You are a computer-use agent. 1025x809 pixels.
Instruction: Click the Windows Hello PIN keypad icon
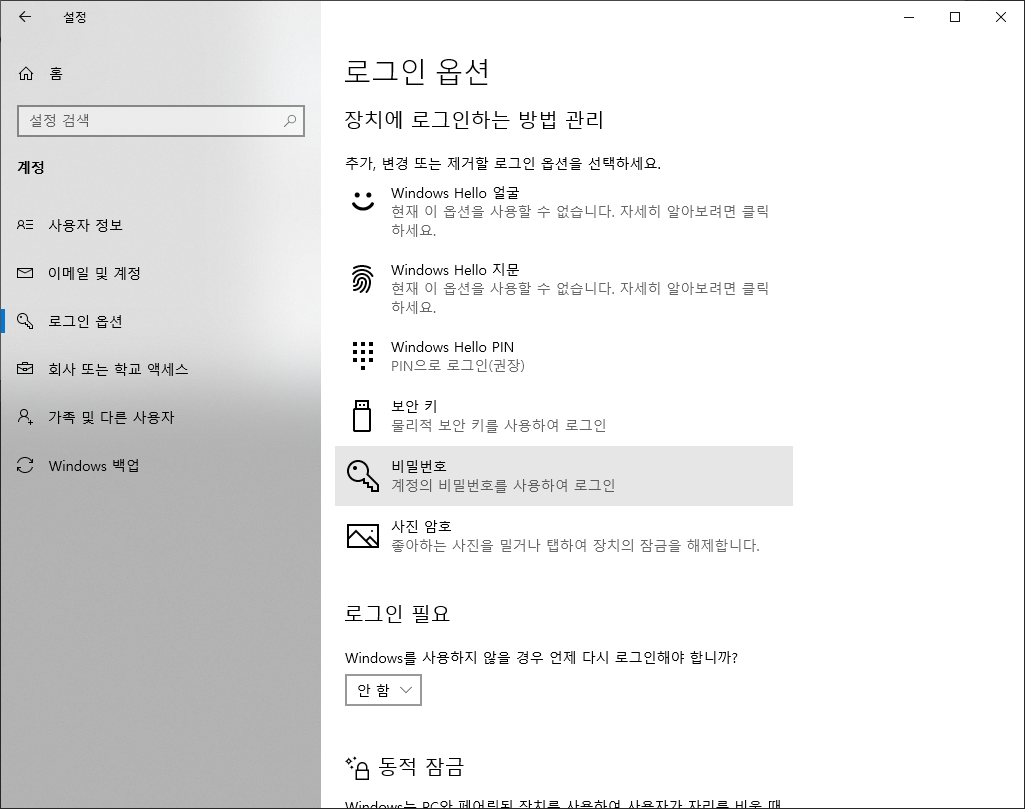(363, 356)
